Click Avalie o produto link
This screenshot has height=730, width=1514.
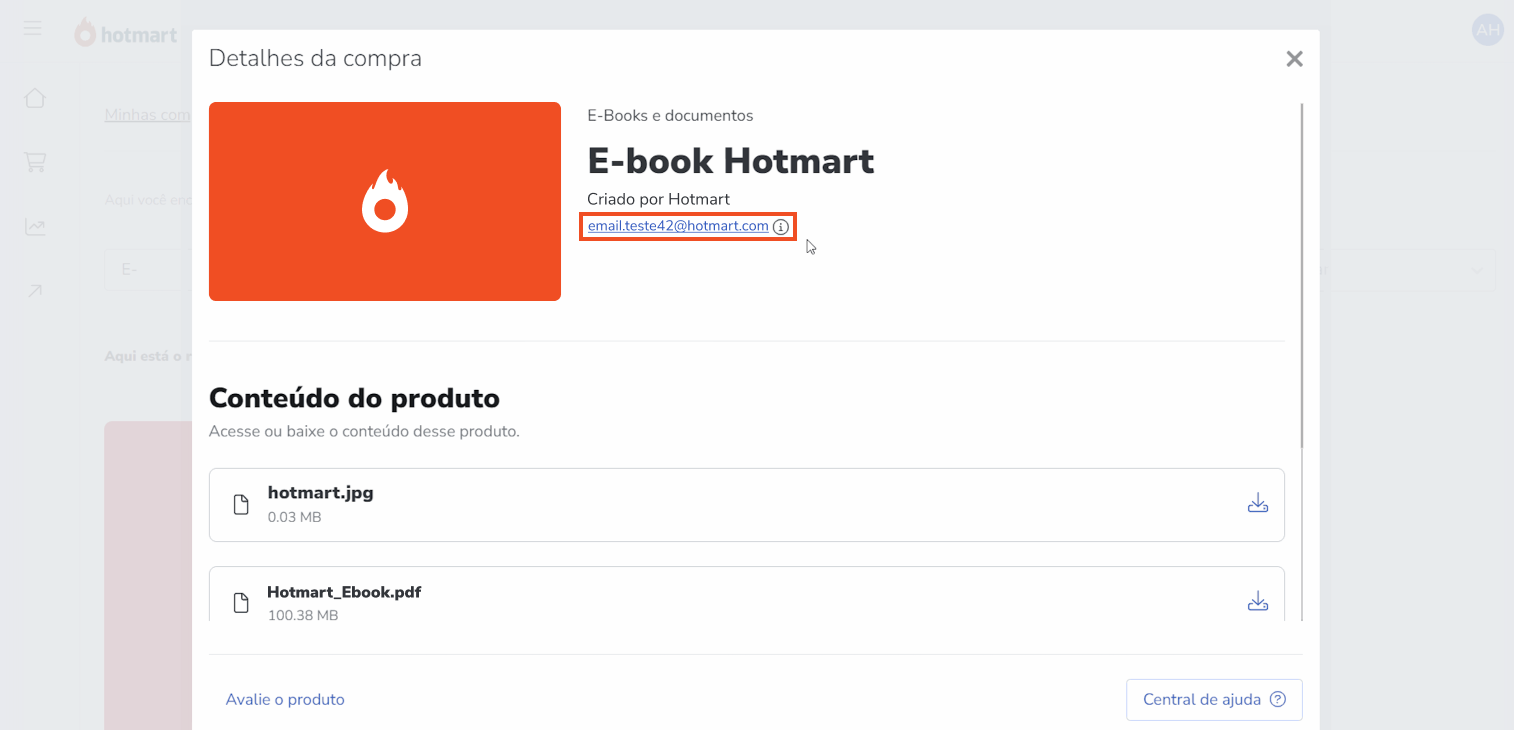point(285,700)
